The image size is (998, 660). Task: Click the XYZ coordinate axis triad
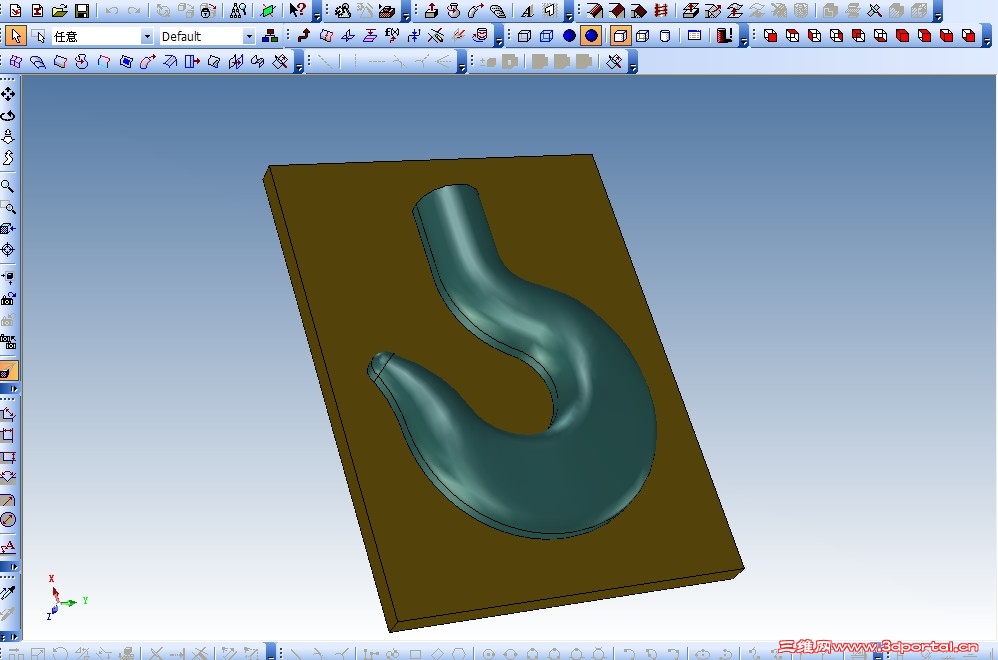pos(66,598)
